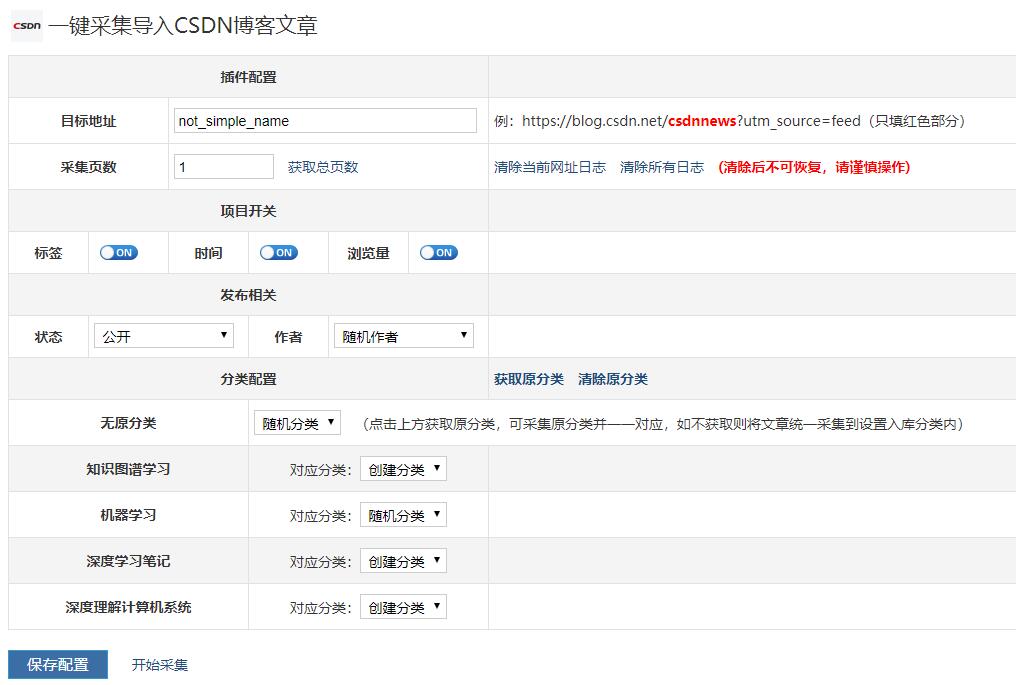Open the 深度理解计算机系统 对应分类 dropdown

(x=404, y=607)
